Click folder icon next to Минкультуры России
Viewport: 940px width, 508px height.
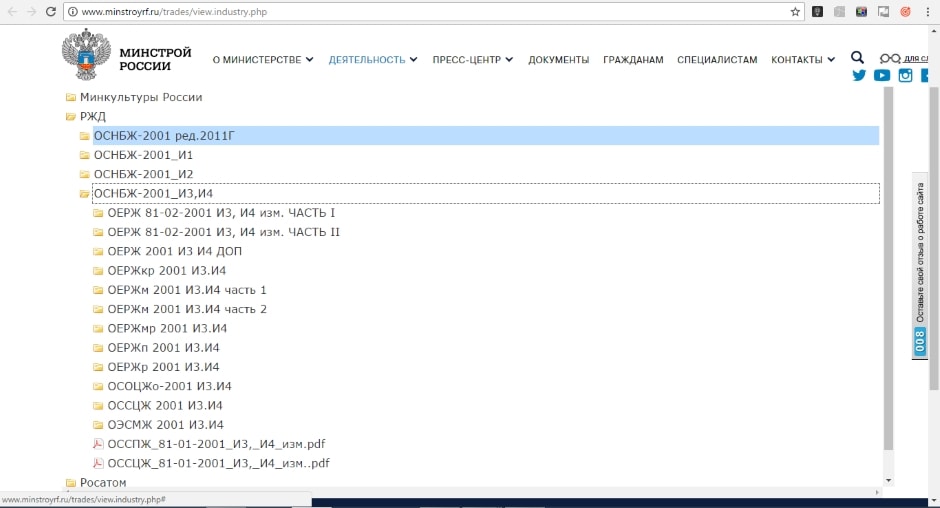tap(71, 97)
